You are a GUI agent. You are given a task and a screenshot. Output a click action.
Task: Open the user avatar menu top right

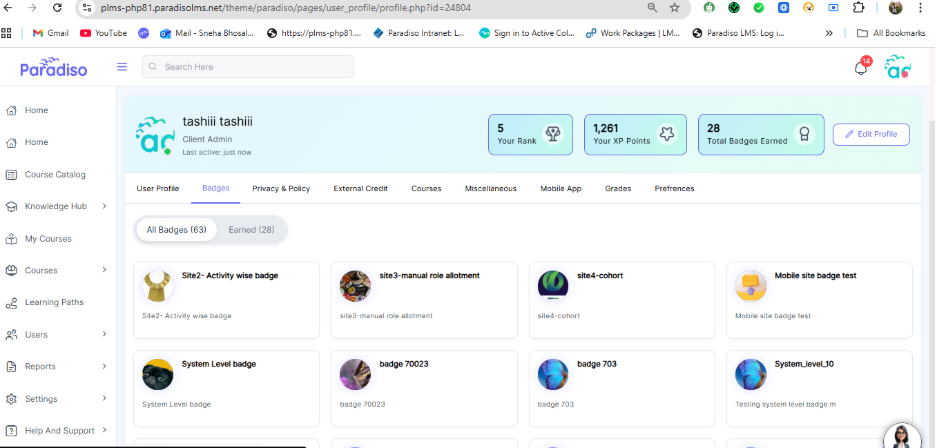pyautogui.click(x=897, y=67)
